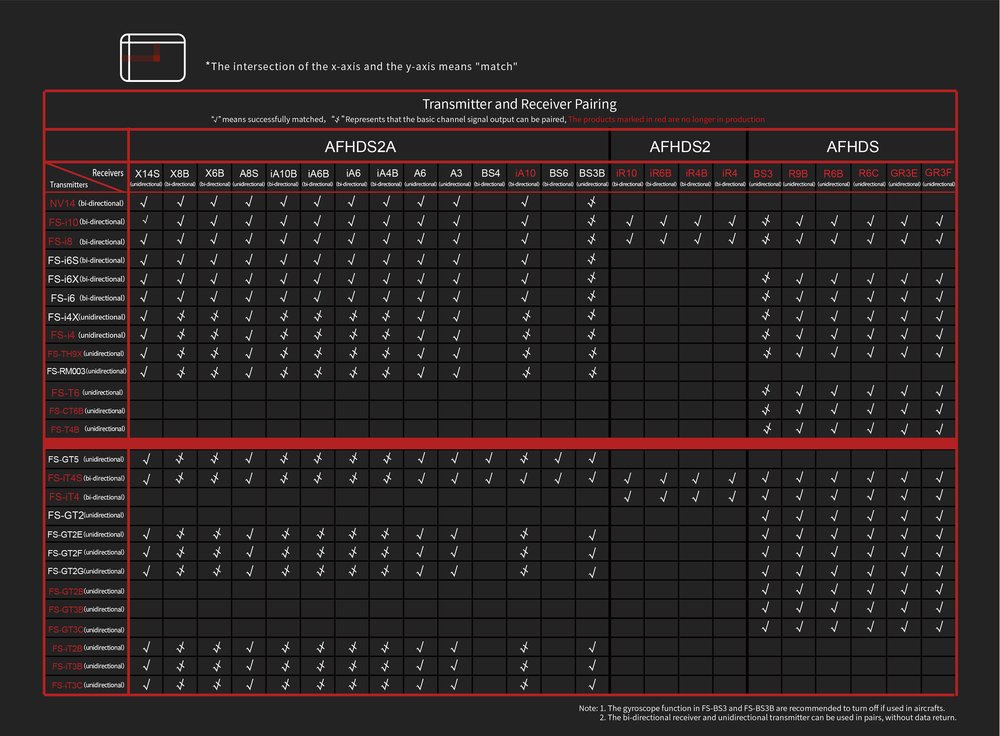
Task: Select the FS-TH9X transmitter row label
Action: 86,353
